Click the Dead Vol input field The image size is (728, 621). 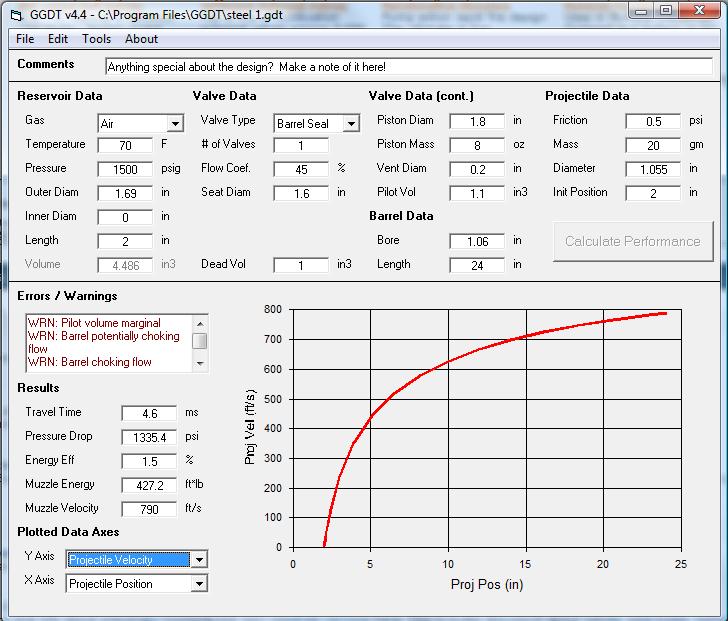[301, 265]
